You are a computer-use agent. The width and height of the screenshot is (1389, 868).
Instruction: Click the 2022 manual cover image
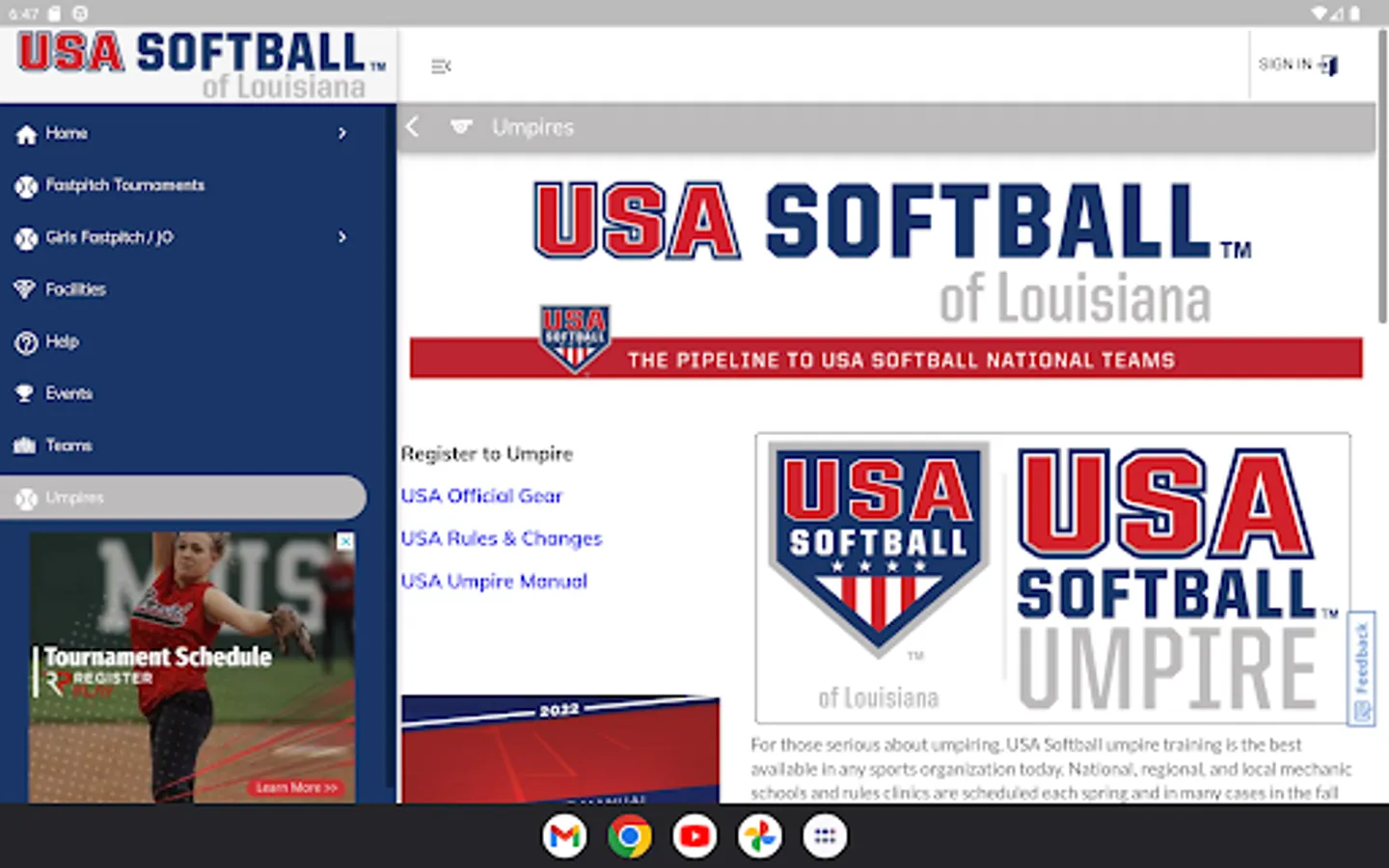[560, 749]
